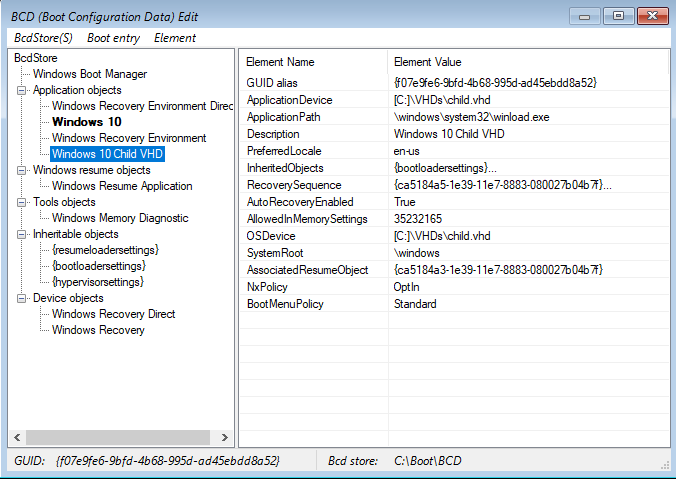Click the Standard value cell

point(415,304)
